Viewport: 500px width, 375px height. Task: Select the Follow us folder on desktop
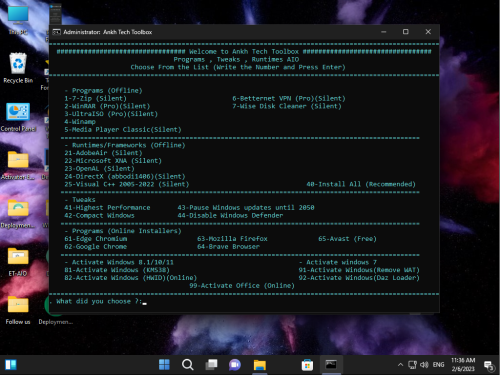[x=18, y=310]
